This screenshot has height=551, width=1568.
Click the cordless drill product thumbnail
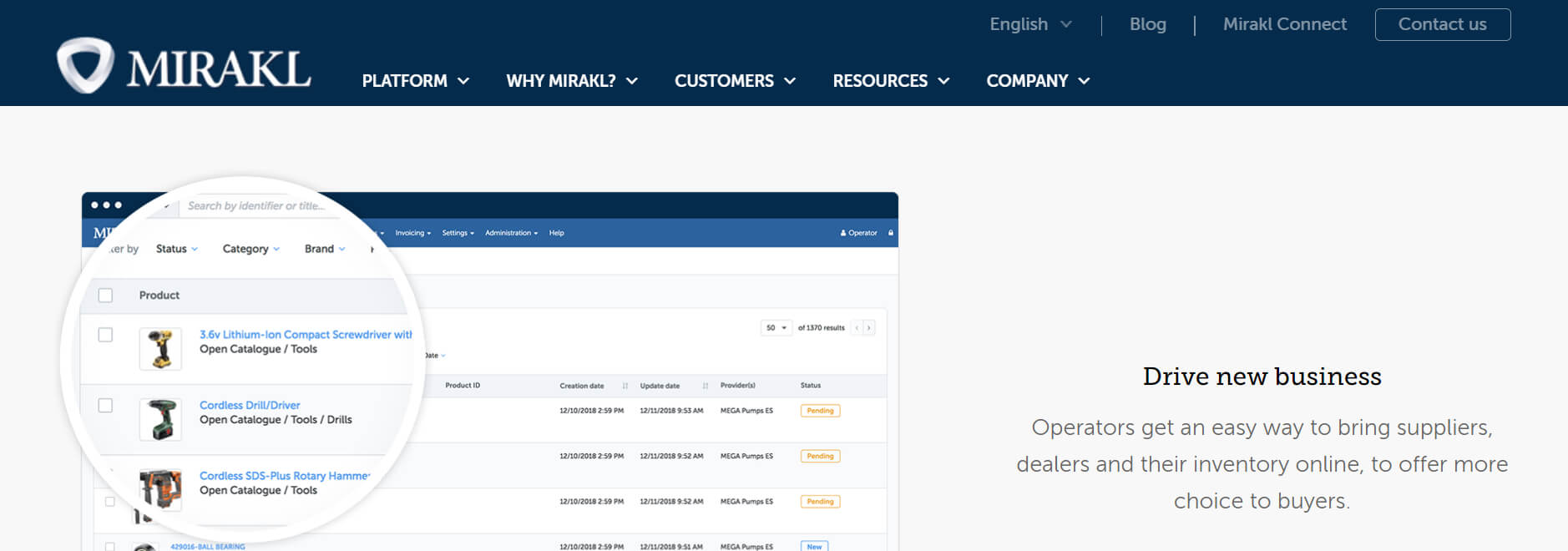click(160, 419)
